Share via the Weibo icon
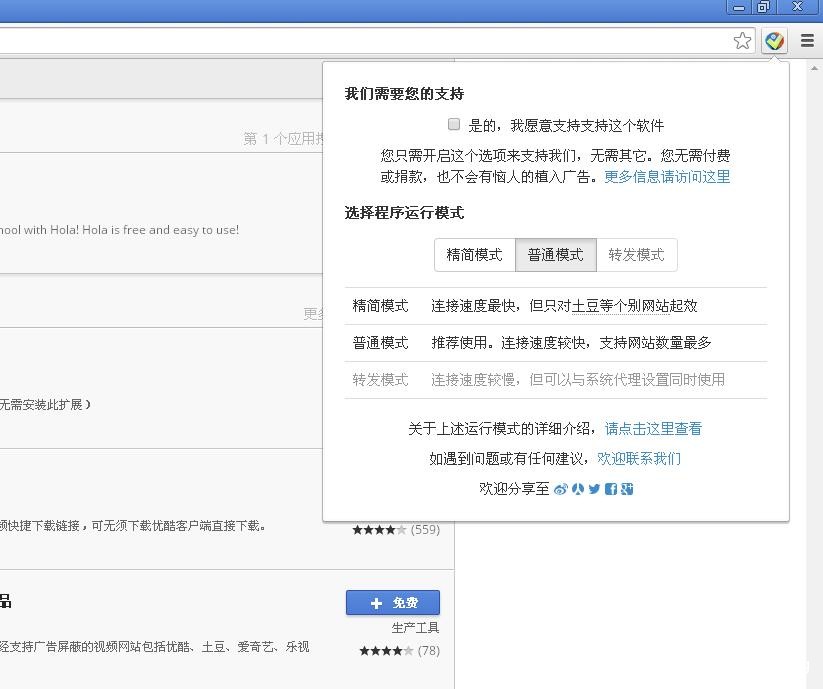 (x=561, y=489)
